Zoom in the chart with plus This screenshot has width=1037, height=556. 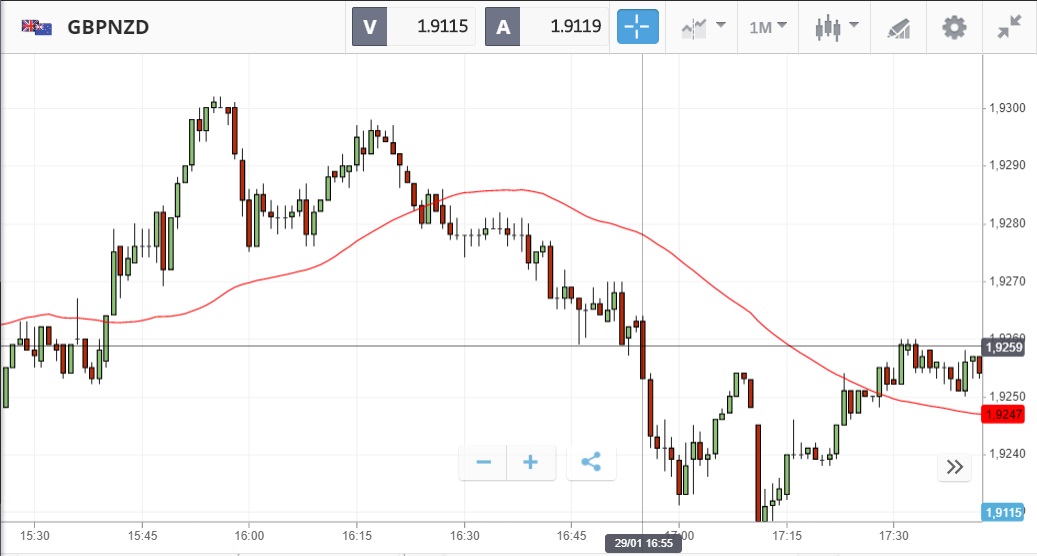point(530,462)
